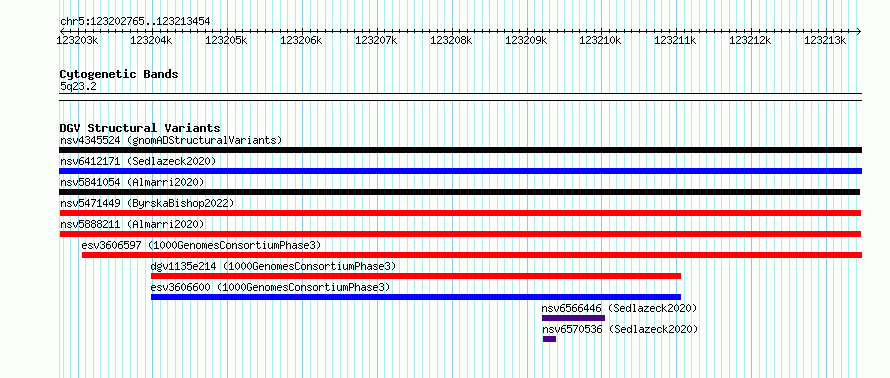Click the 123210k ruler position
The height and width of the screenshot is (378, 890).
click(x=601, y=40)
